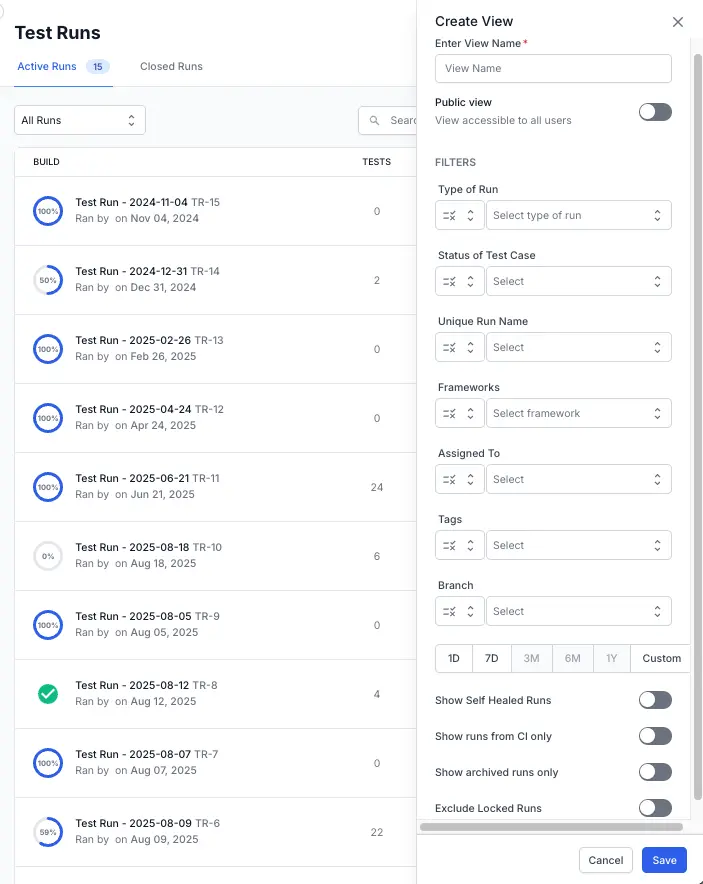Enable the Public view toggle
This screenshot has width=703, height=884.
655,111
